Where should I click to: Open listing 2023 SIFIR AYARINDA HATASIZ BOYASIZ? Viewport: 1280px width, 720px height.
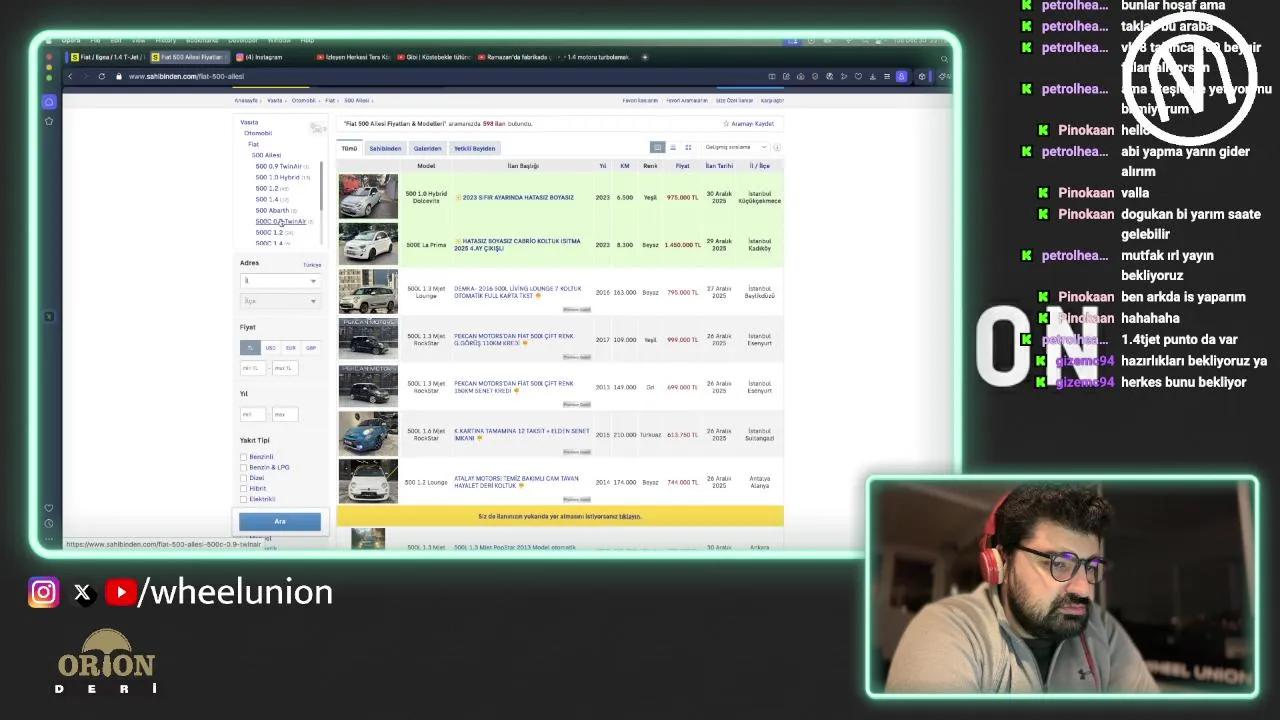point(518,198)
